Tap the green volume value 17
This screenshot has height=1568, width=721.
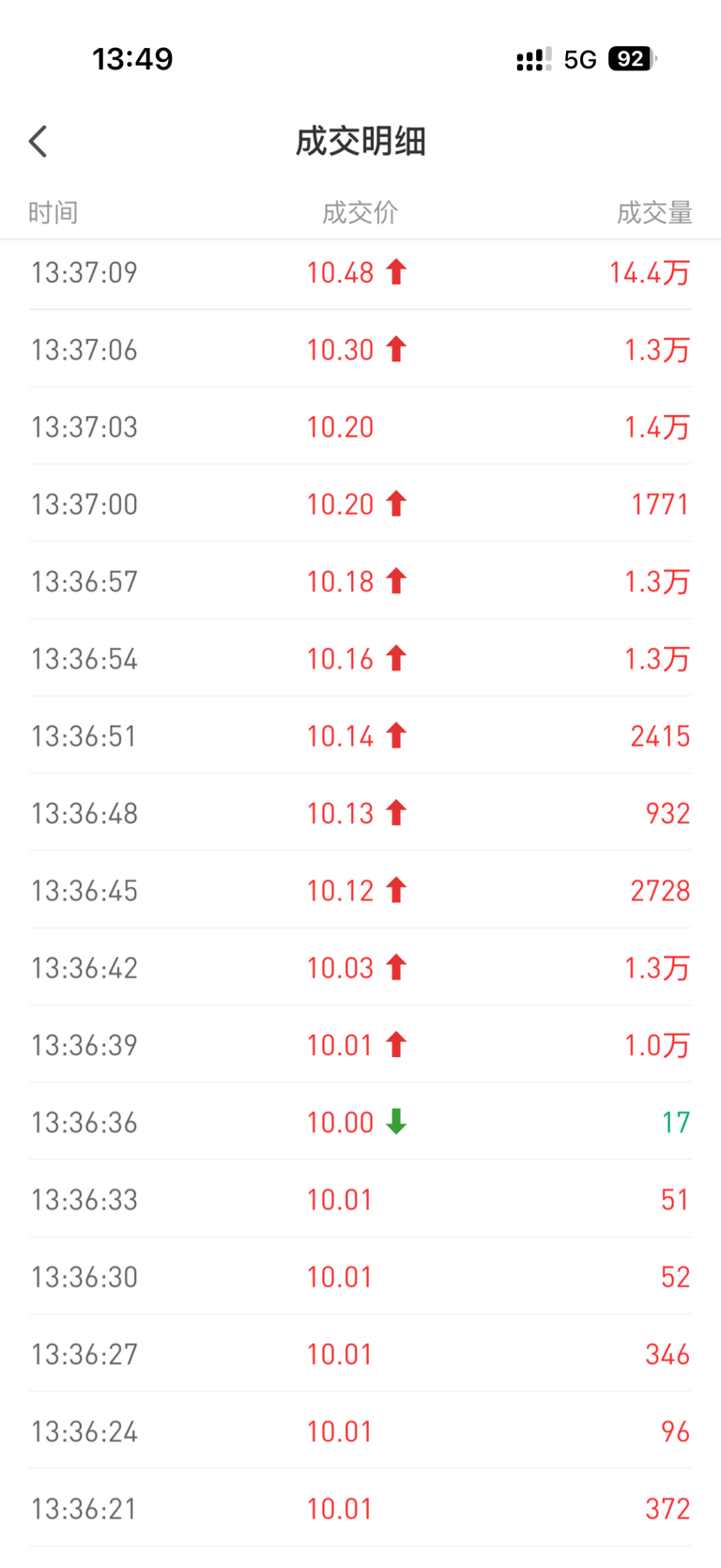point(676,1122)
